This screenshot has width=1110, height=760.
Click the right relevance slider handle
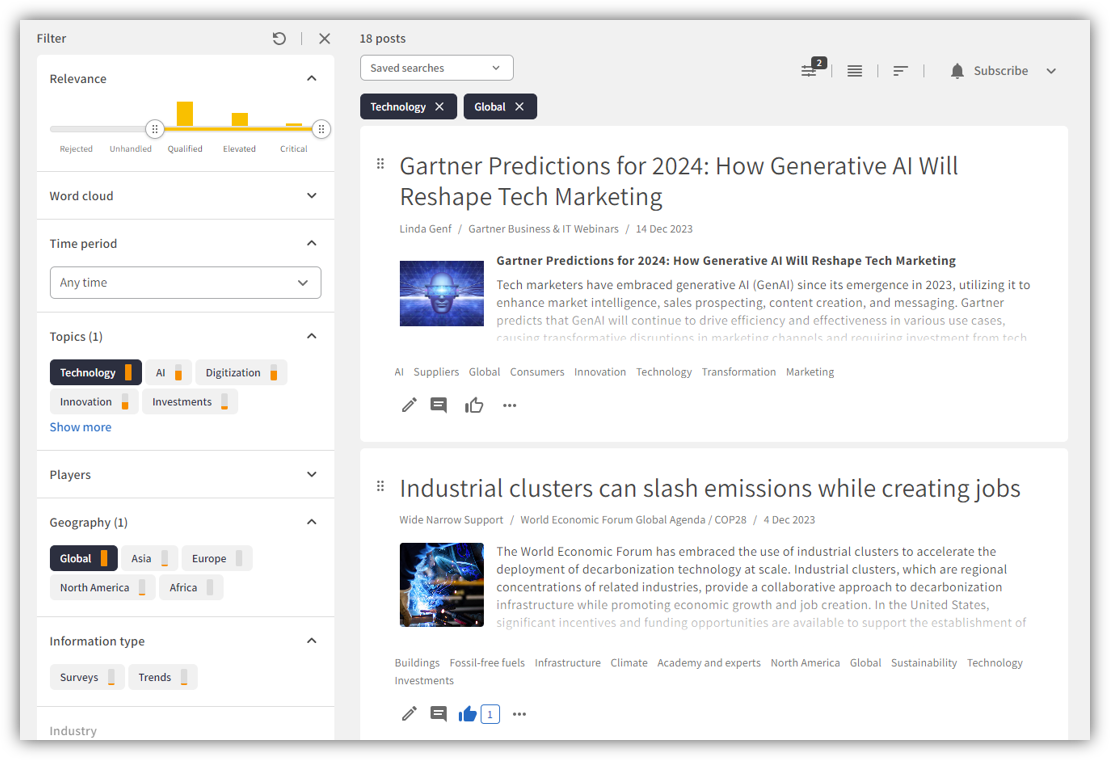pyautogui.click(x=321, y=129)
